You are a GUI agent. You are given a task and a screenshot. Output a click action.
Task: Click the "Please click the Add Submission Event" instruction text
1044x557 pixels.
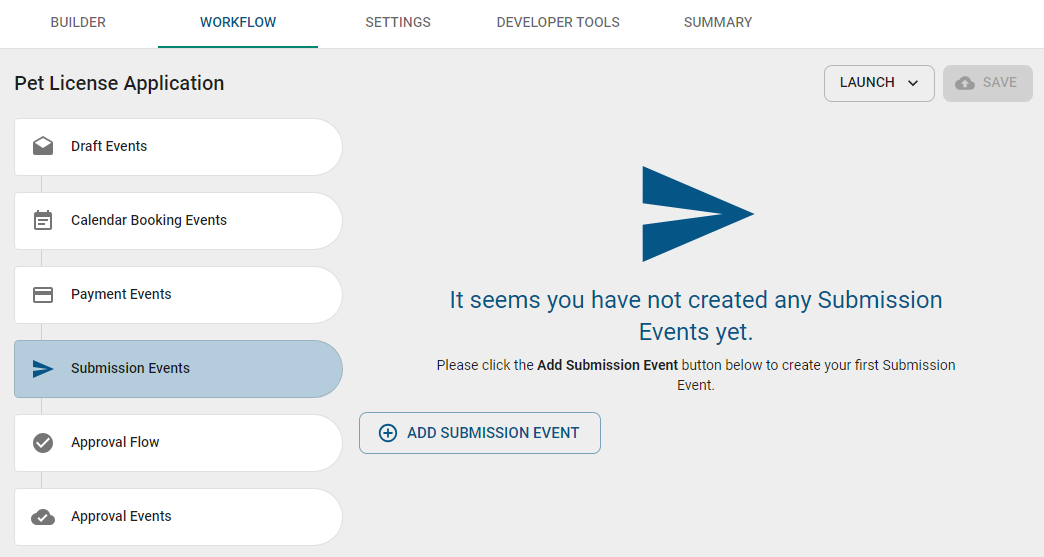coord(696,375)
